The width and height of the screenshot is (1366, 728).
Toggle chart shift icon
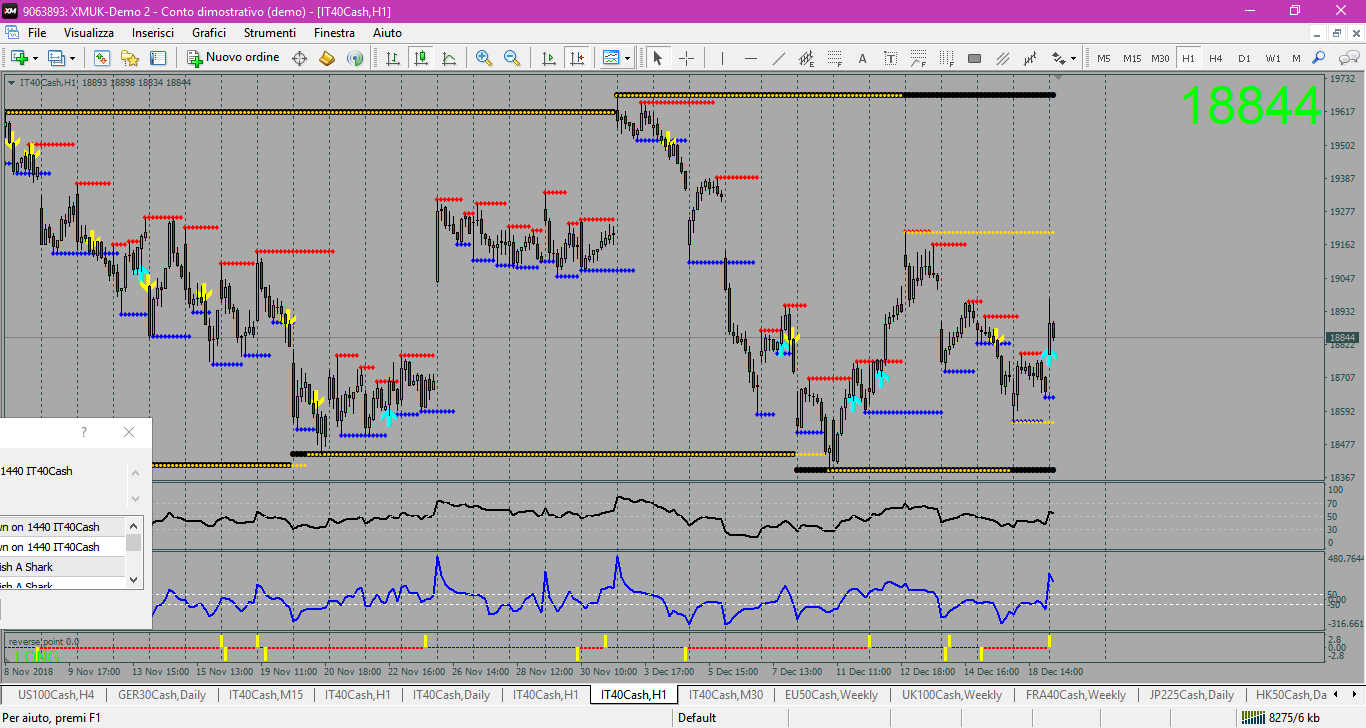click(x=576, y=58)
